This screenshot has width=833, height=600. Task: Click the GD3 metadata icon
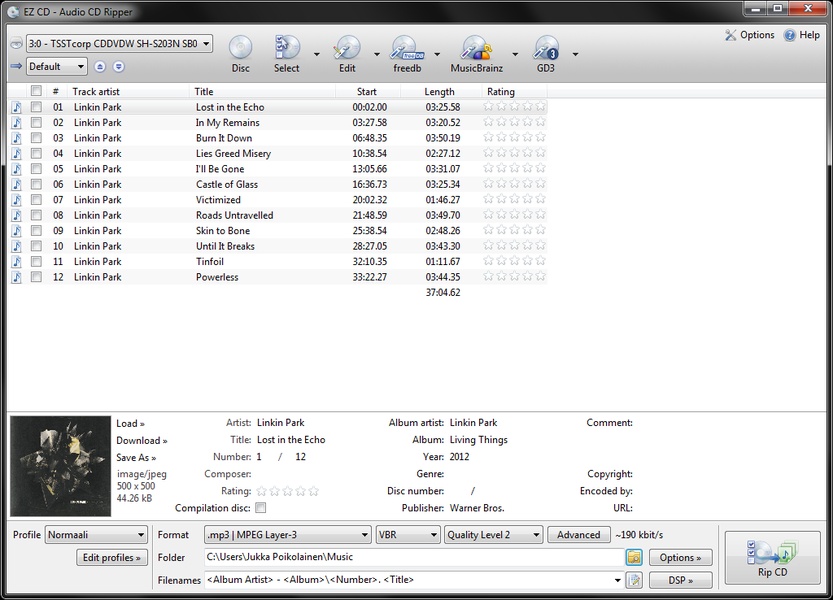[545, 48]
